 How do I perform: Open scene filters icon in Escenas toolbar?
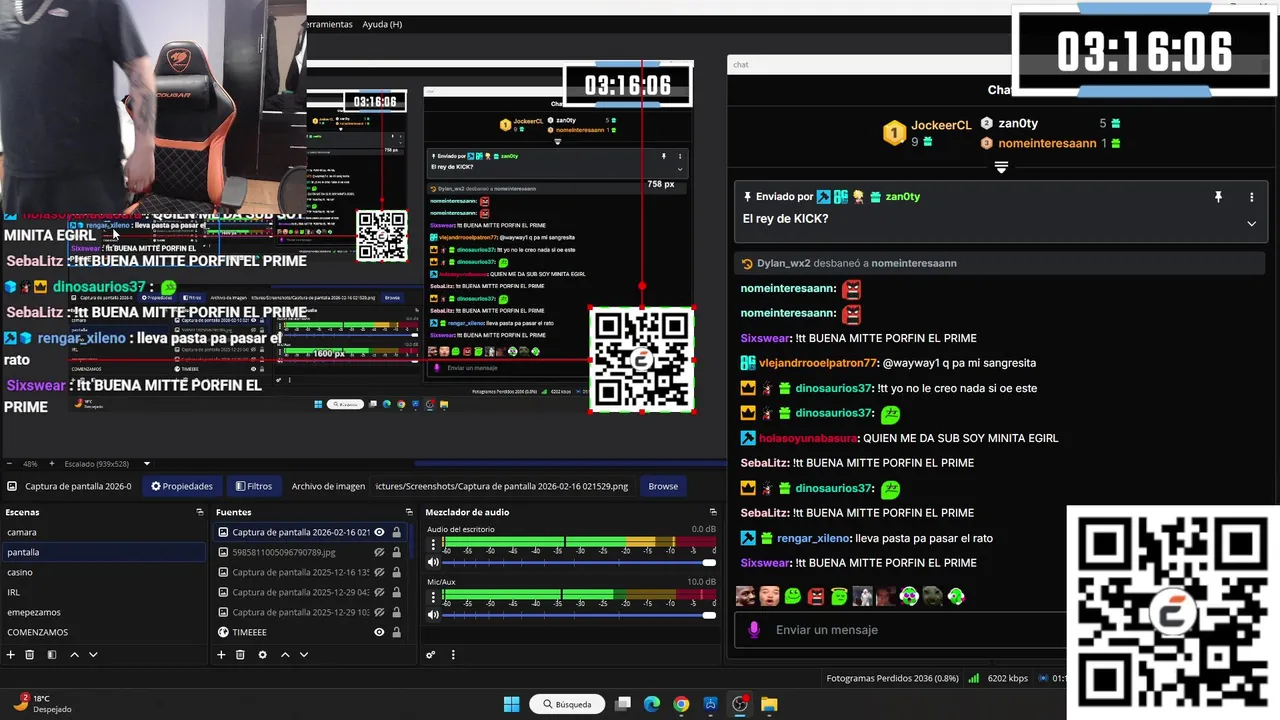52,655
